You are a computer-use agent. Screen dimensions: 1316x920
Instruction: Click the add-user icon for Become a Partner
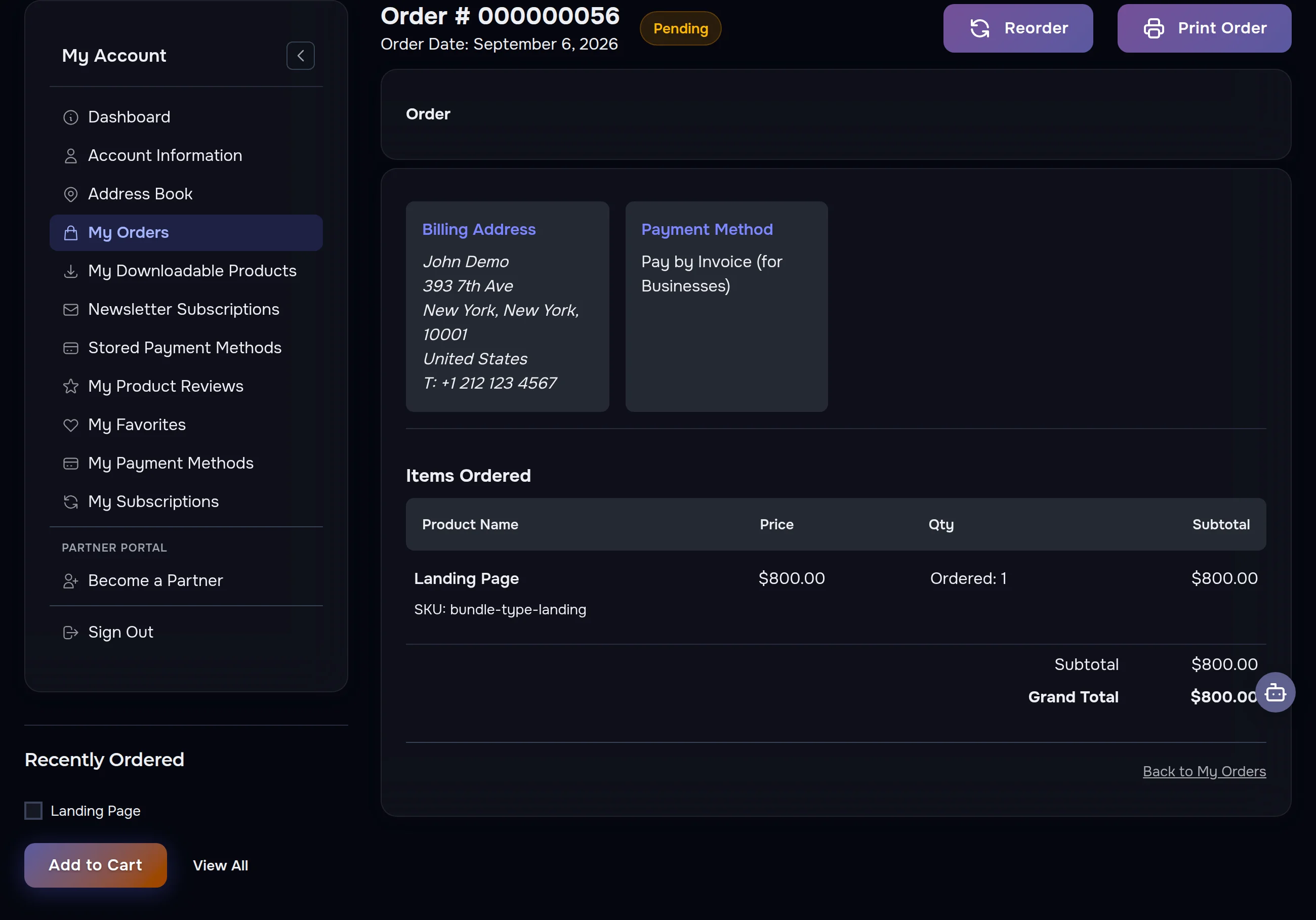(x=70, y=580)
